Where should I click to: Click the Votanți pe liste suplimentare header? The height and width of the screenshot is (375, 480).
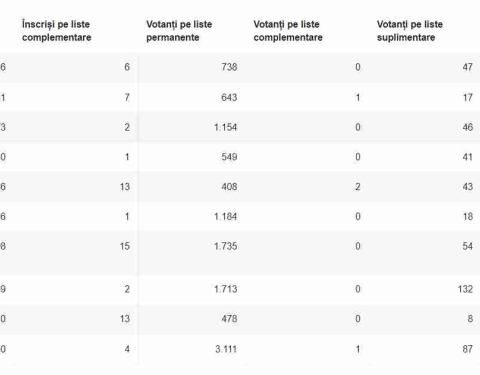pos(410,31)
